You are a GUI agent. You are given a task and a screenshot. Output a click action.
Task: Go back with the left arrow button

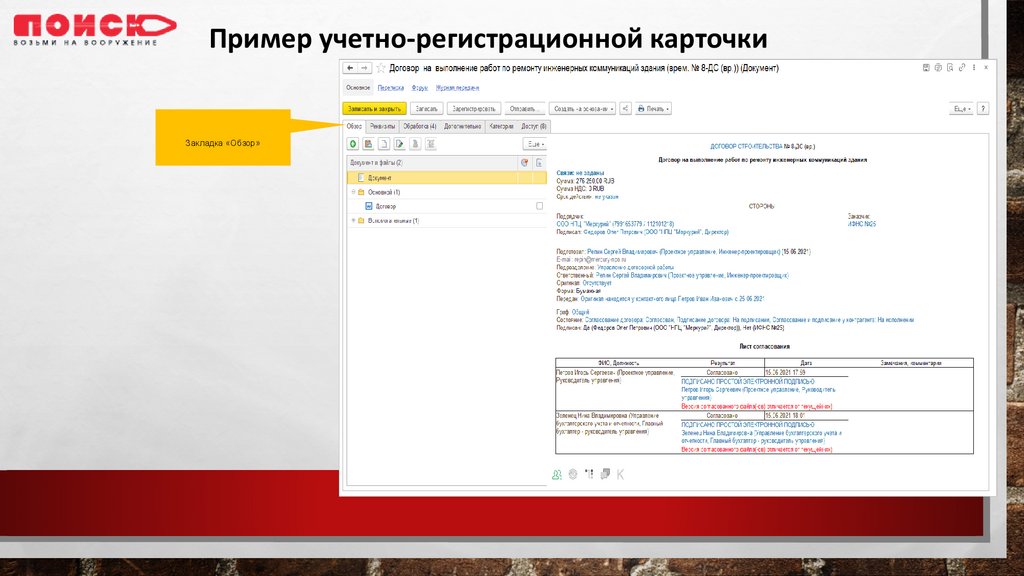tap(350, 68)
